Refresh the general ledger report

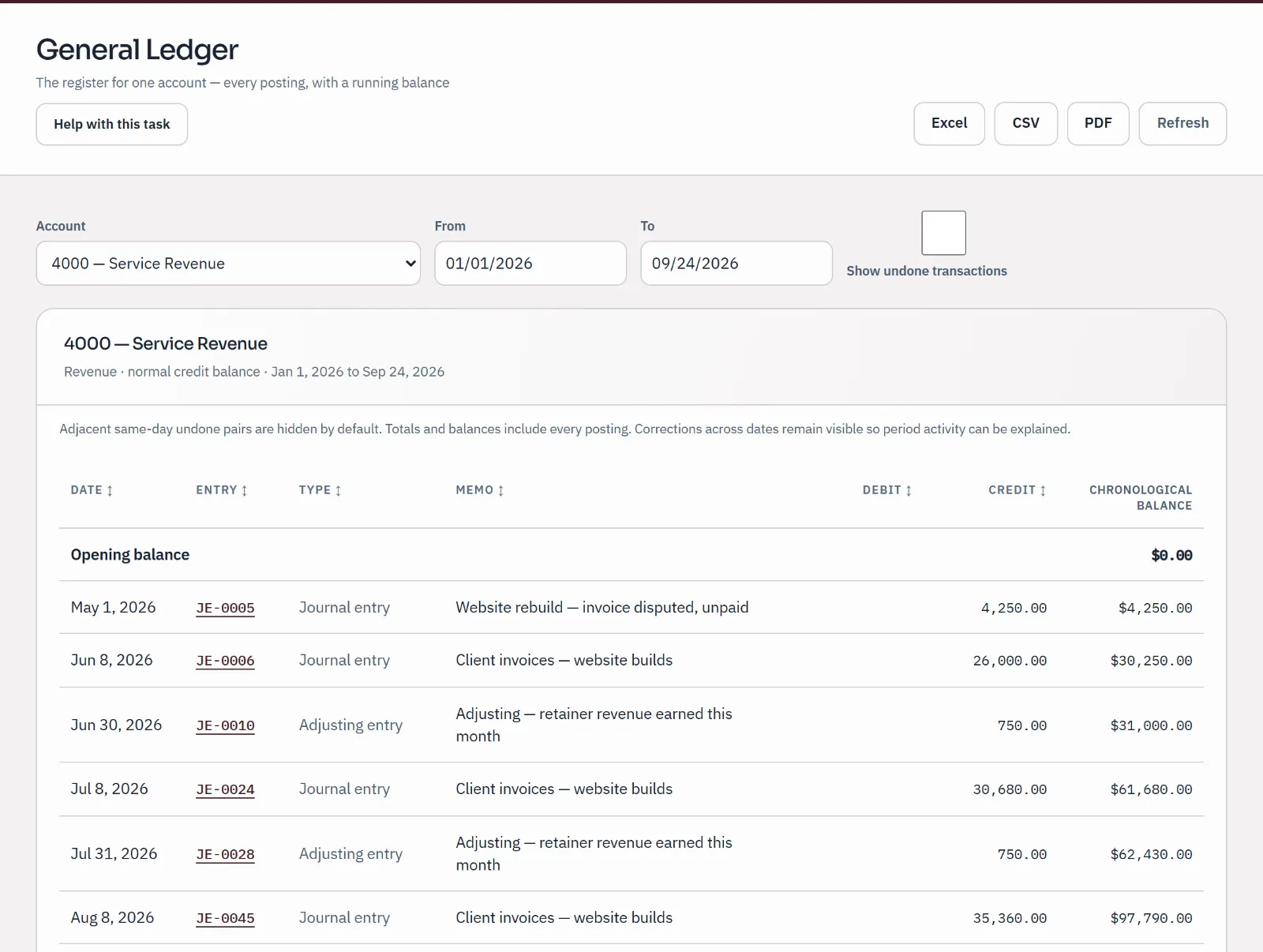(x=1182, y=123)
